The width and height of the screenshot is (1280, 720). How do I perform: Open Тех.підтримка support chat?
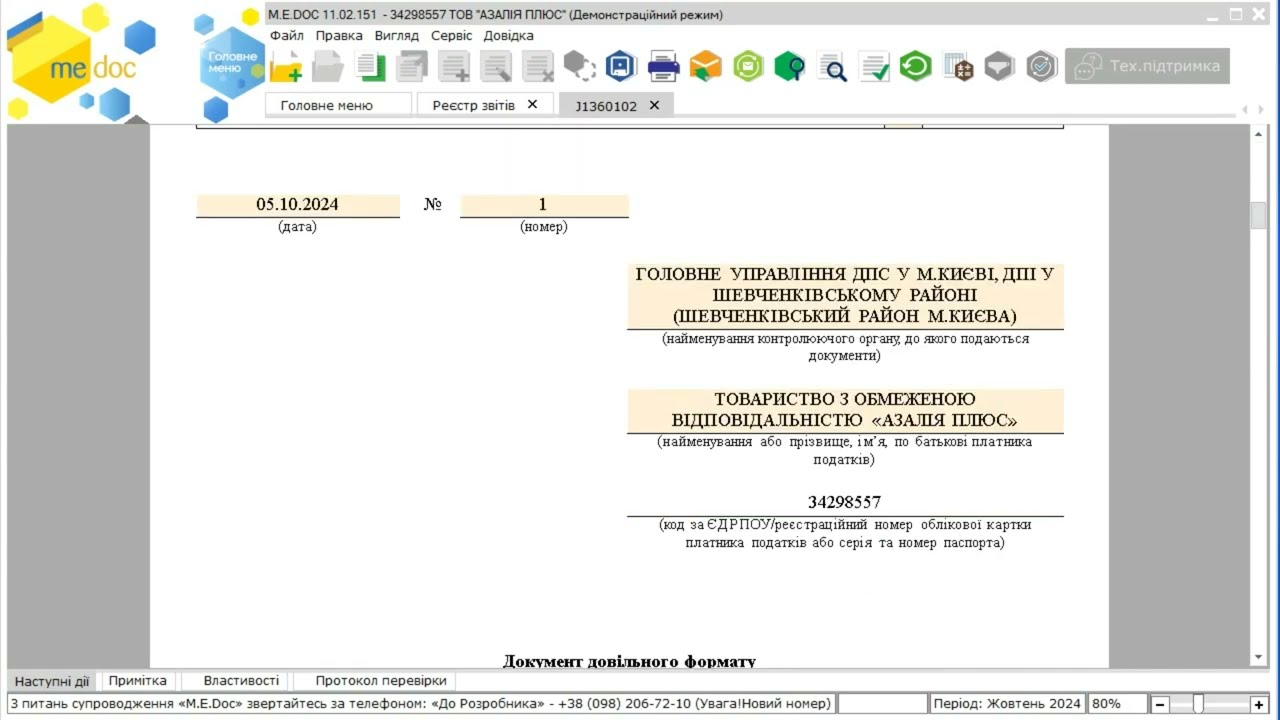[x=1147, y=66]
